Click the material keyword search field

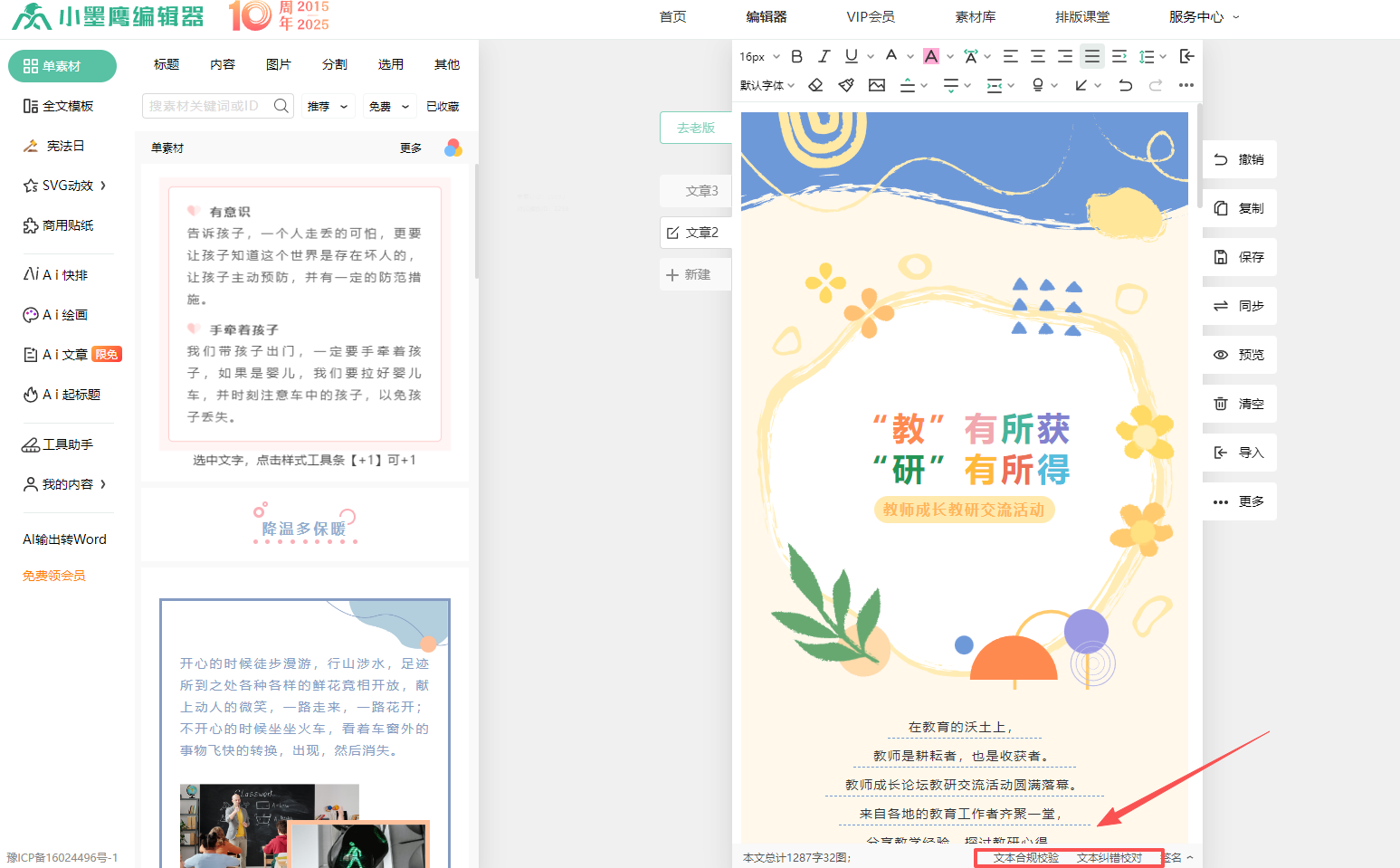tap(208, 106)
